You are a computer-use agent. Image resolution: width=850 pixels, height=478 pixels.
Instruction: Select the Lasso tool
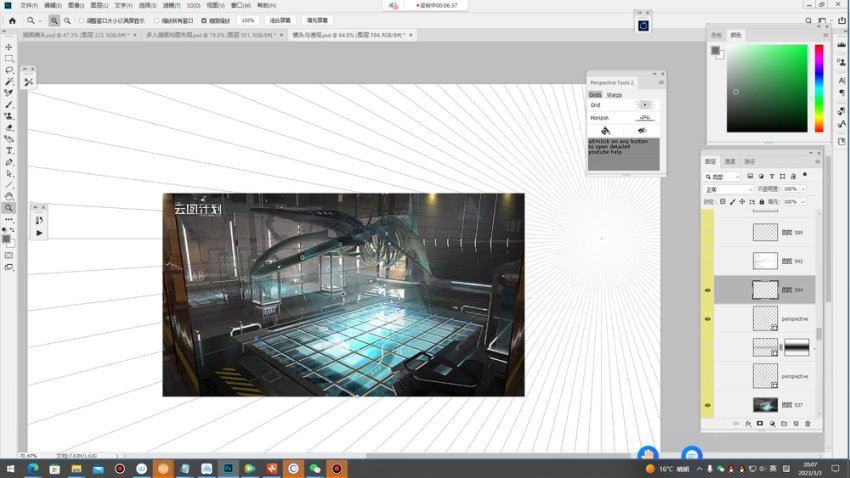[x=9, y=70]
